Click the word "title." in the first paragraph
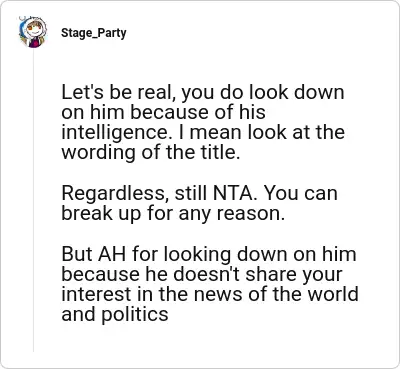Viewport: 400px width, 369px height. click(222, 153)
